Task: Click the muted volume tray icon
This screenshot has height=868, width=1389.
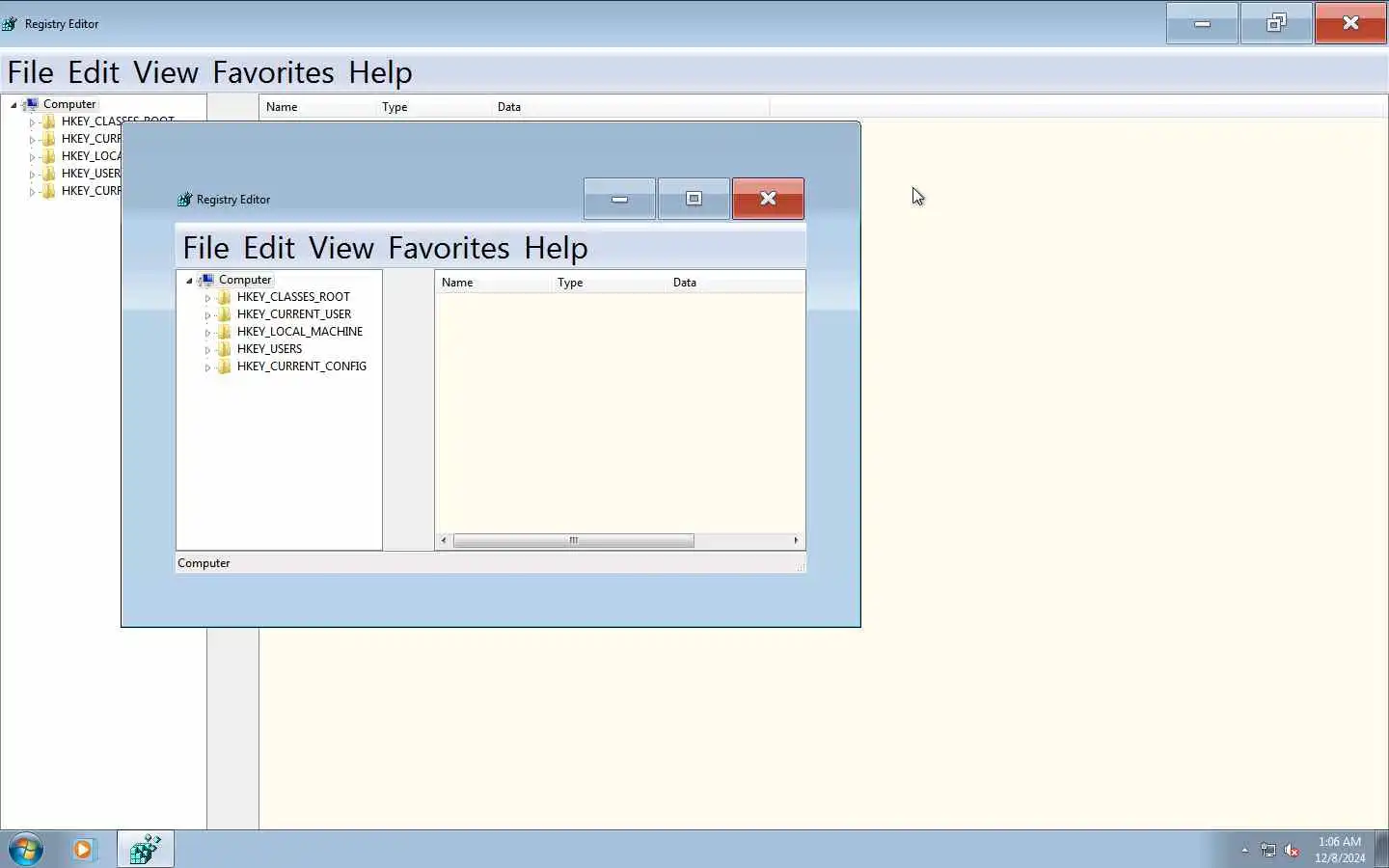Action: (1293, 851)
